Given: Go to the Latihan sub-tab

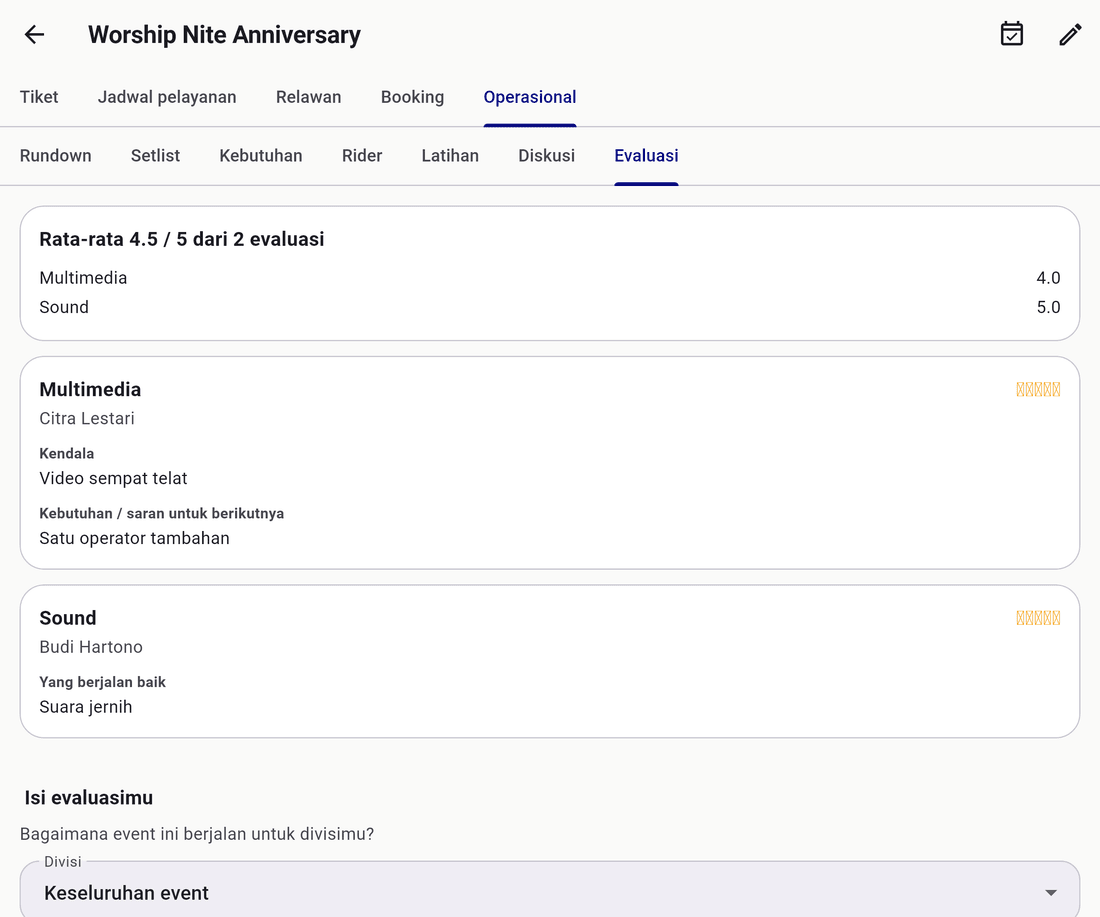Looking at the screenshot, I should pos(450,156).
